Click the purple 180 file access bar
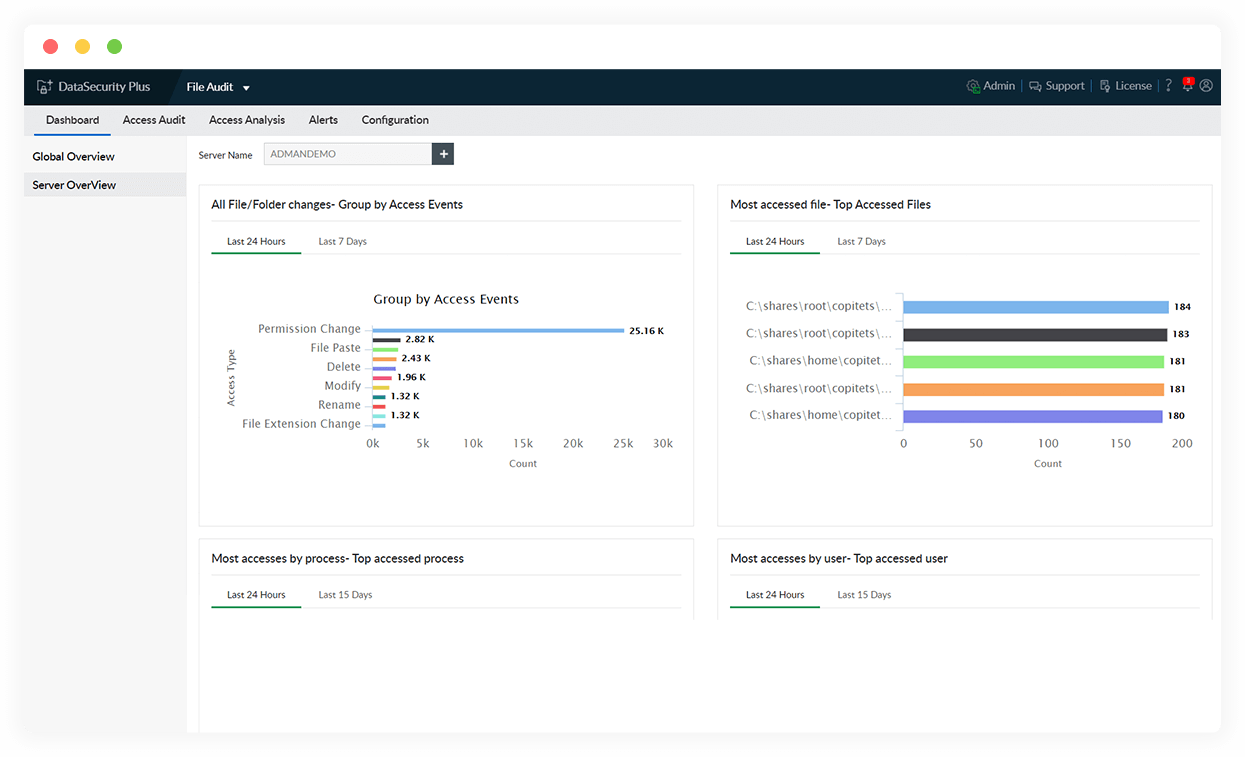Image resolution: width=1245 pixels, height=757 pixels. click(1033, 415)
